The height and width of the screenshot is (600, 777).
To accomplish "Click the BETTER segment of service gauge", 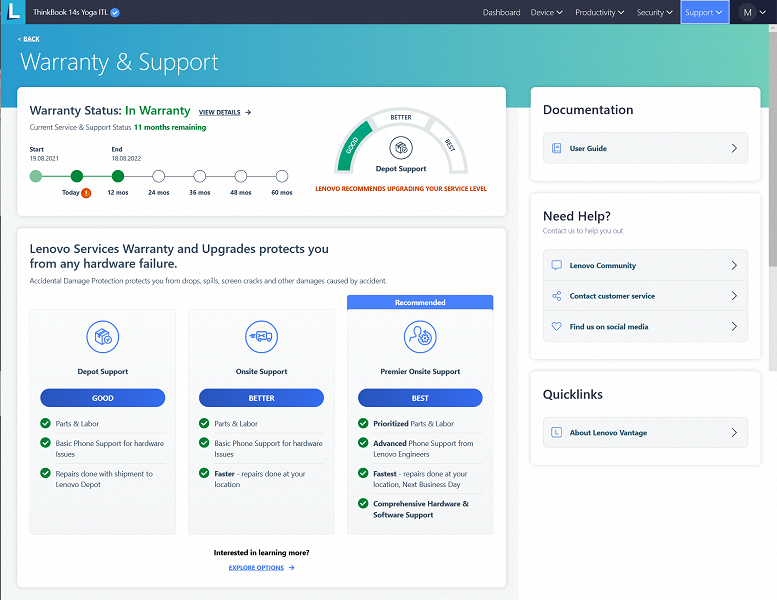I will click(x=401, y=117).
